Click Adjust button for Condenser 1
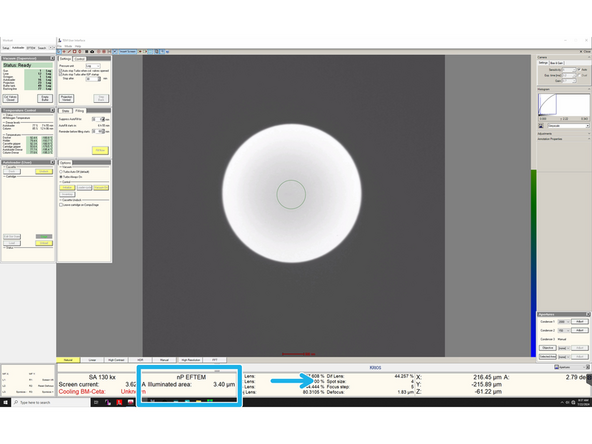The width and height of the screenshot is (592, 444). (x=580, y=322)
